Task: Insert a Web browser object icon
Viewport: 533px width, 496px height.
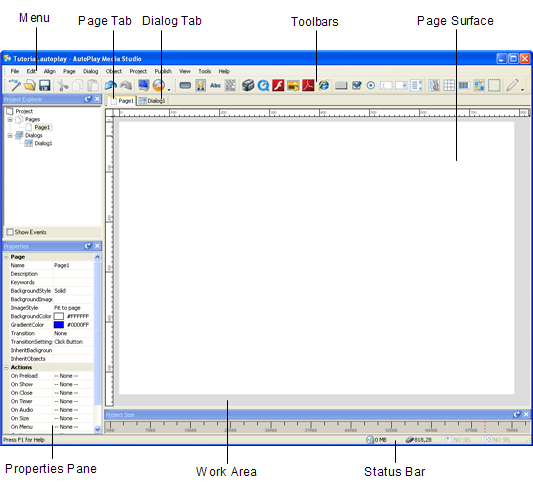Action: [324, 85]
